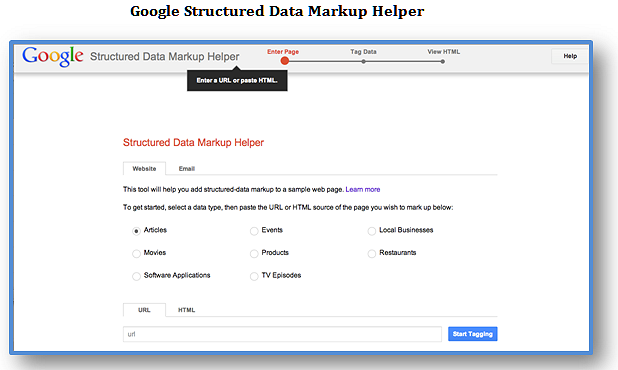Select Local Businesses option

pyautogui.click(x=372, y=231)
